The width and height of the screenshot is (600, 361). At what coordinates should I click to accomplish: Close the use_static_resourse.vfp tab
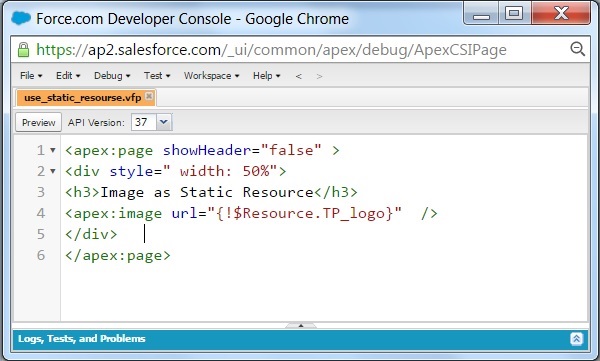(149, 96)
